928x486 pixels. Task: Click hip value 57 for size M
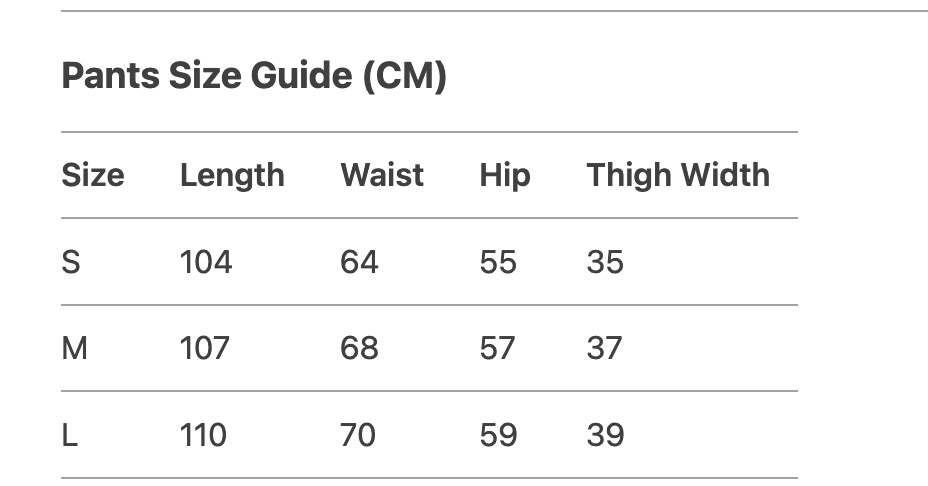click(498, 348)
